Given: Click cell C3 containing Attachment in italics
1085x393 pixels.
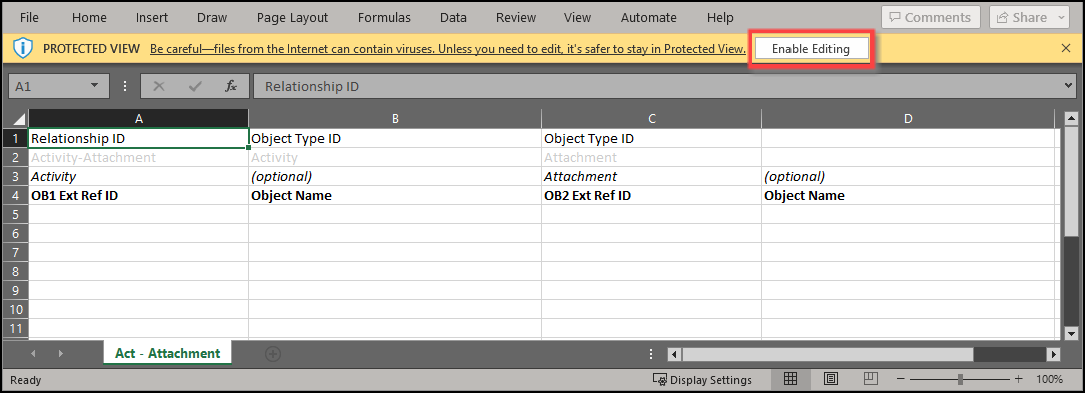Looking at the screenshot, I should pos(652,176).
